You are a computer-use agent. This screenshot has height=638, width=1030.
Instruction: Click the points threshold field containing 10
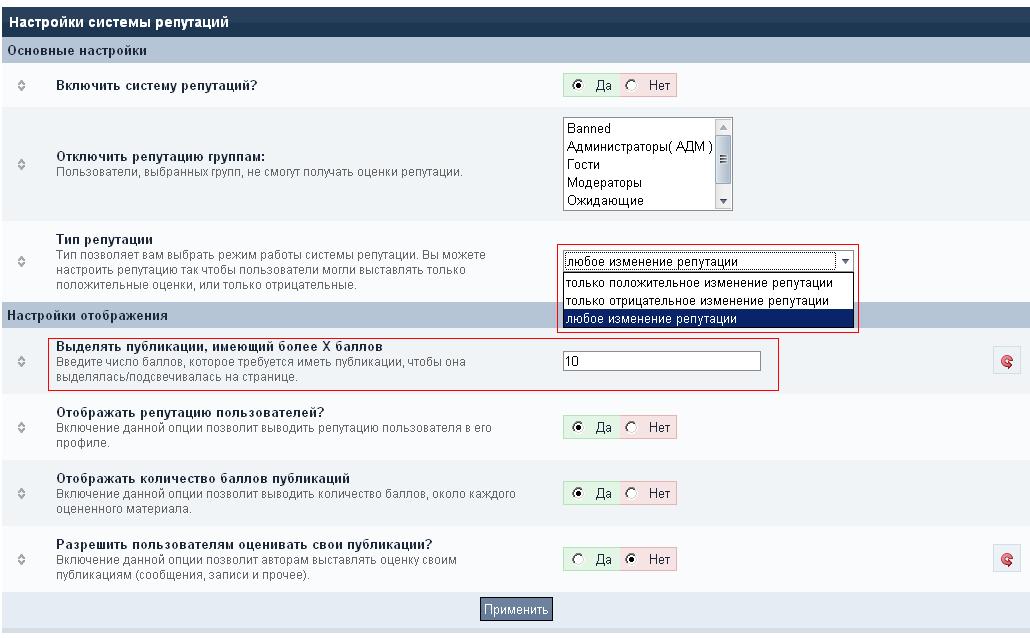tap(661, 361)
